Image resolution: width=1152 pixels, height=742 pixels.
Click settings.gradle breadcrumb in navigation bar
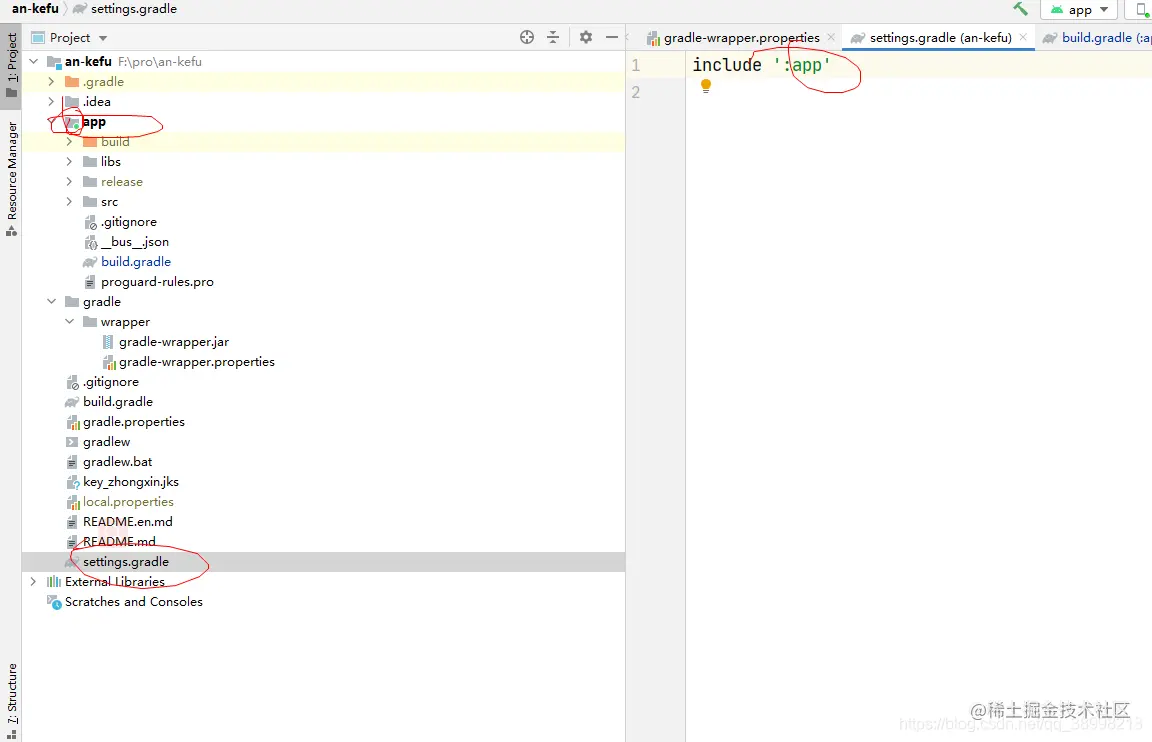click(134, 9)
